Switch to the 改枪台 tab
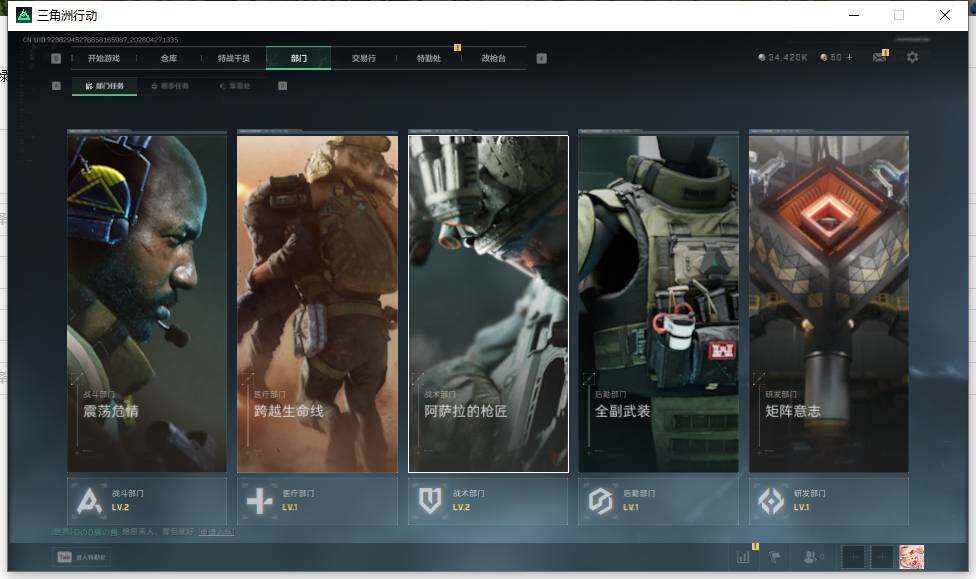The width and height of the screenshot is (976, 579). (494, 59)
